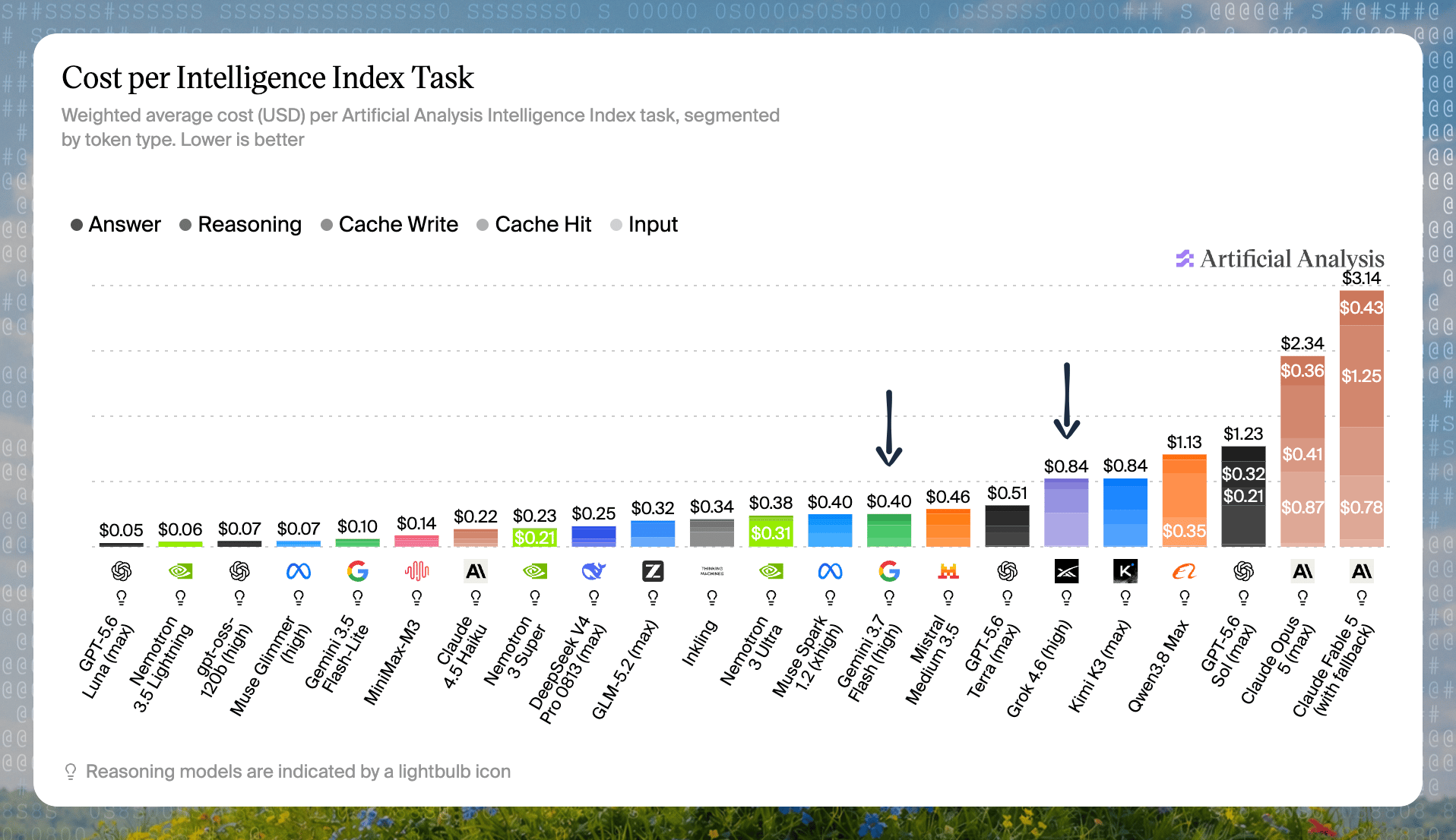Toggle the Input legend series
This screenshot has width=1456, height=840.
click(x=644, y=225)
